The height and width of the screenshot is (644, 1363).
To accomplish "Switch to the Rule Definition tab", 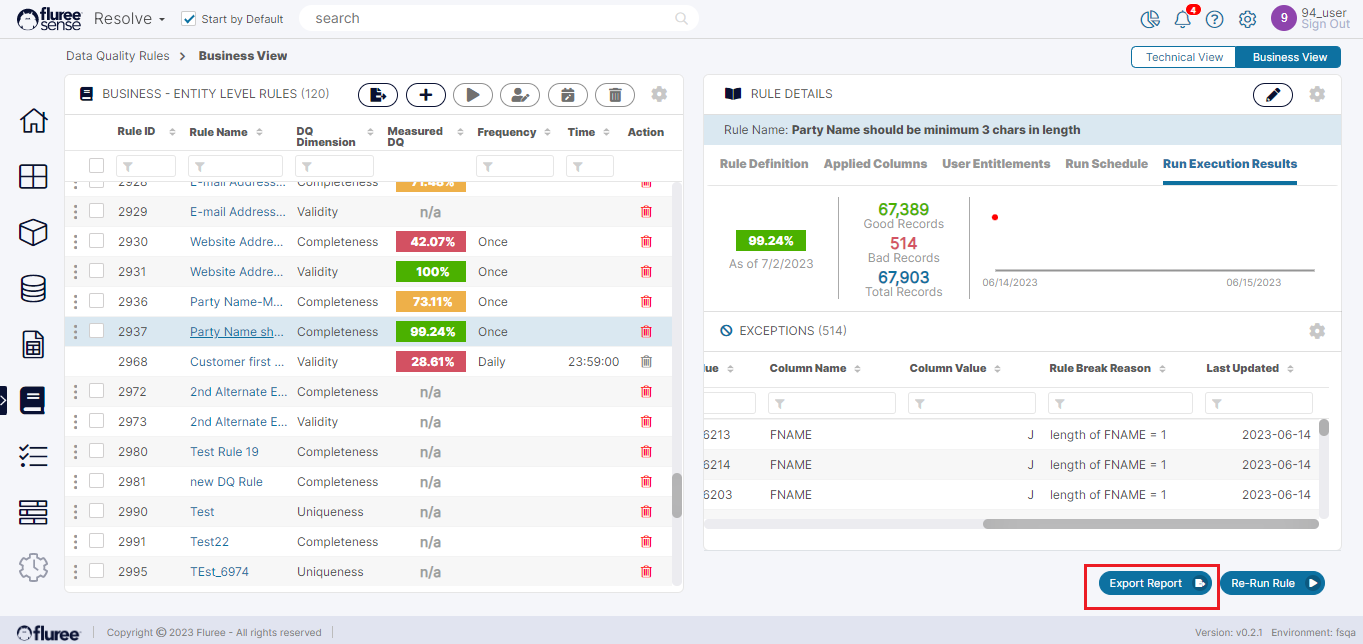I will [764, 164].
